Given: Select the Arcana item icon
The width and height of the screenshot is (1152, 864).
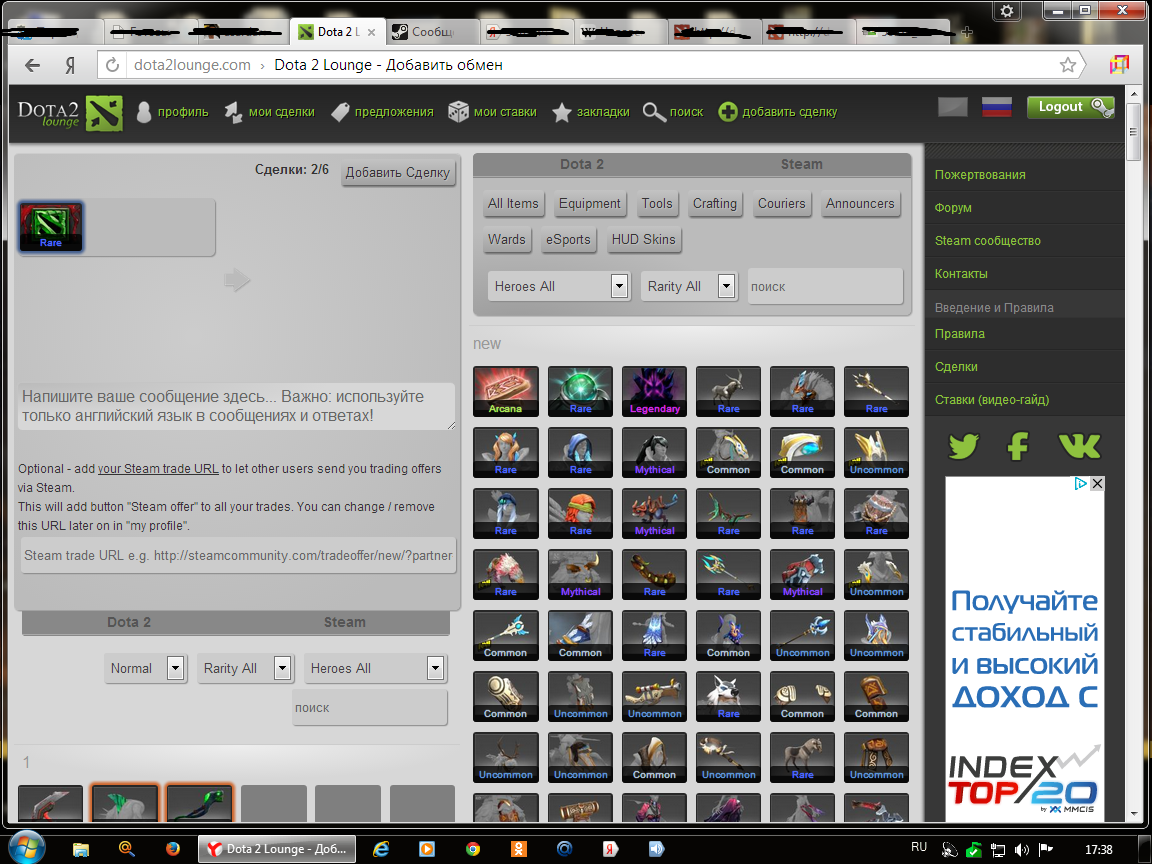Looking at the screenshot, I should coord(505,392).
